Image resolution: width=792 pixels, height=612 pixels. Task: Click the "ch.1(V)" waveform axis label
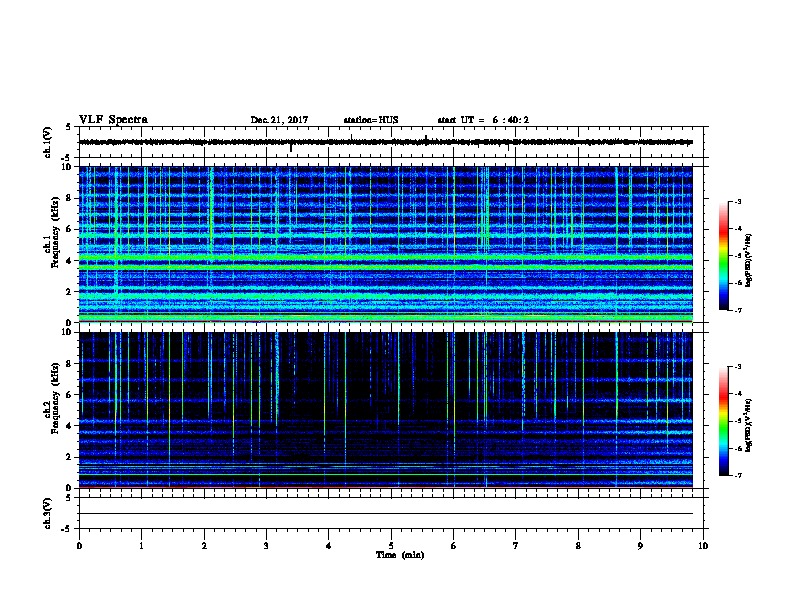[48, 142]
